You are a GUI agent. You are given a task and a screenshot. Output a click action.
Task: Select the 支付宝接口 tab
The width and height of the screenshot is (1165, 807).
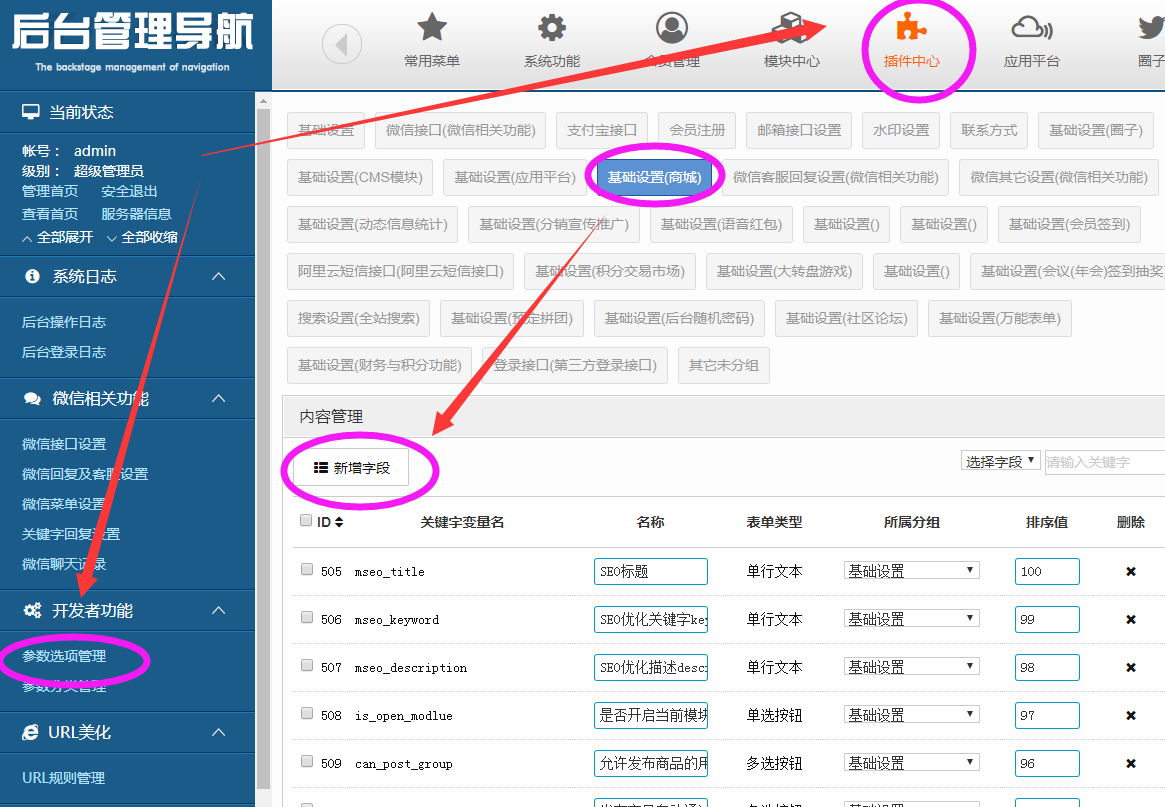[x=601, y=130]
